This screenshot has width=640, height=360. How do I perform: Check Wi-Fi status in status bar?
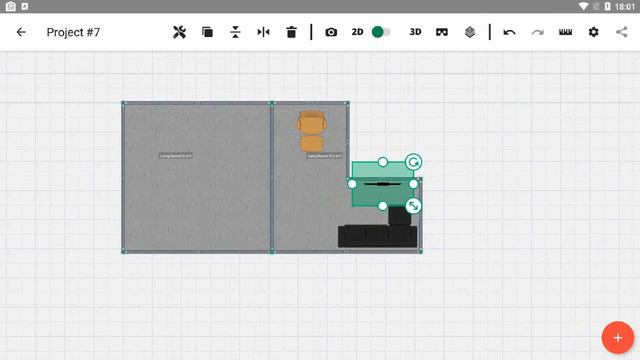coord(584,6)
